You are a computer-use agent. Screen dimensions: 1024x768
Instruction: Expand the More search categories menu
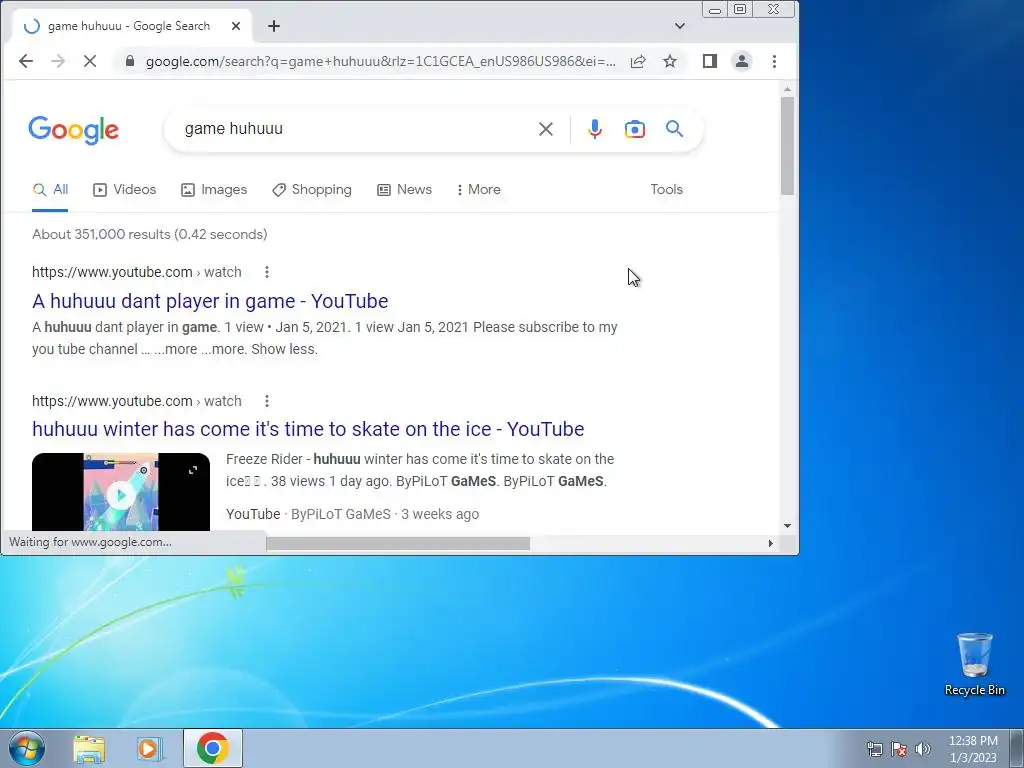(479, 189)
